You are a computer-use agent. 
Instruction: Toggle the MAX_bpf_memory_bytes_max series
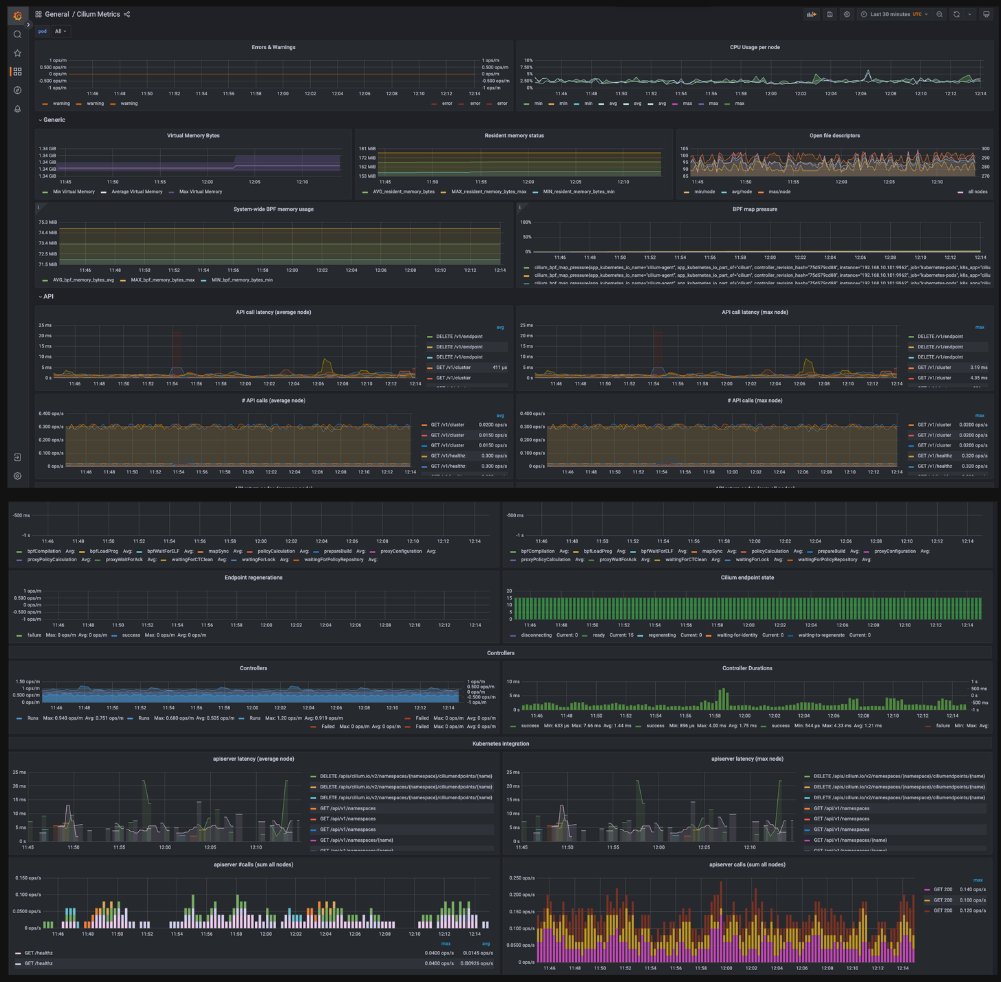(x=163, y=280)
